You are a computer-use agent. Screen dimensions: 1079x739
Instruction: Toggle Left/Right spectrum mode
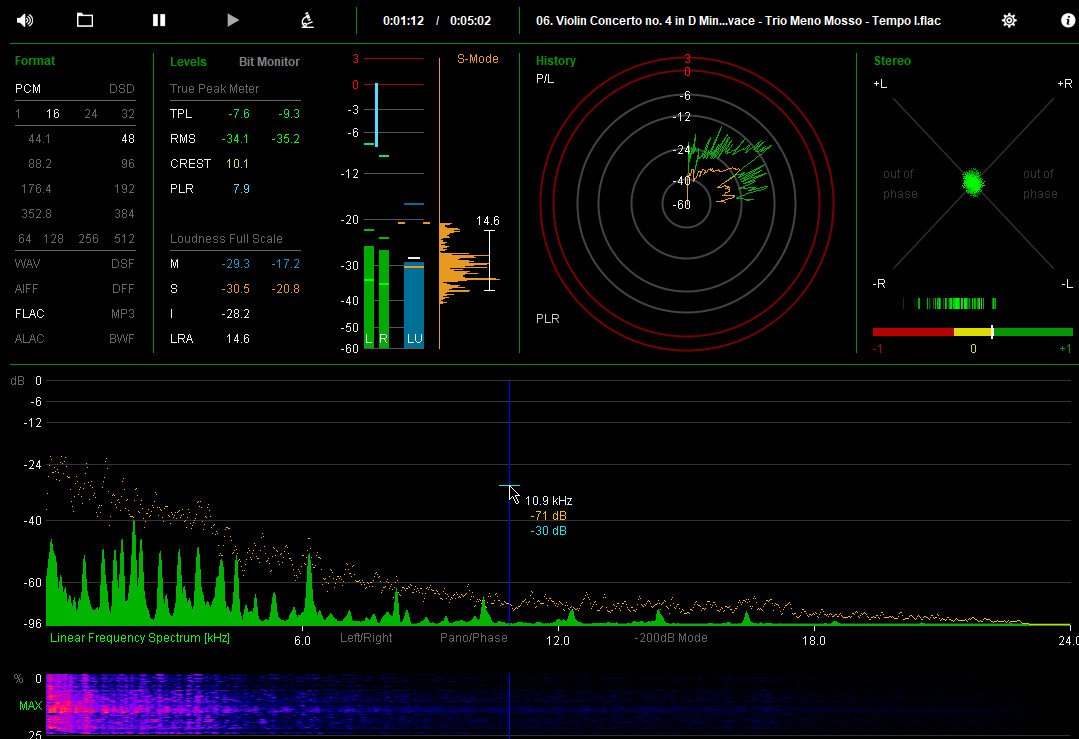[366, 638]
